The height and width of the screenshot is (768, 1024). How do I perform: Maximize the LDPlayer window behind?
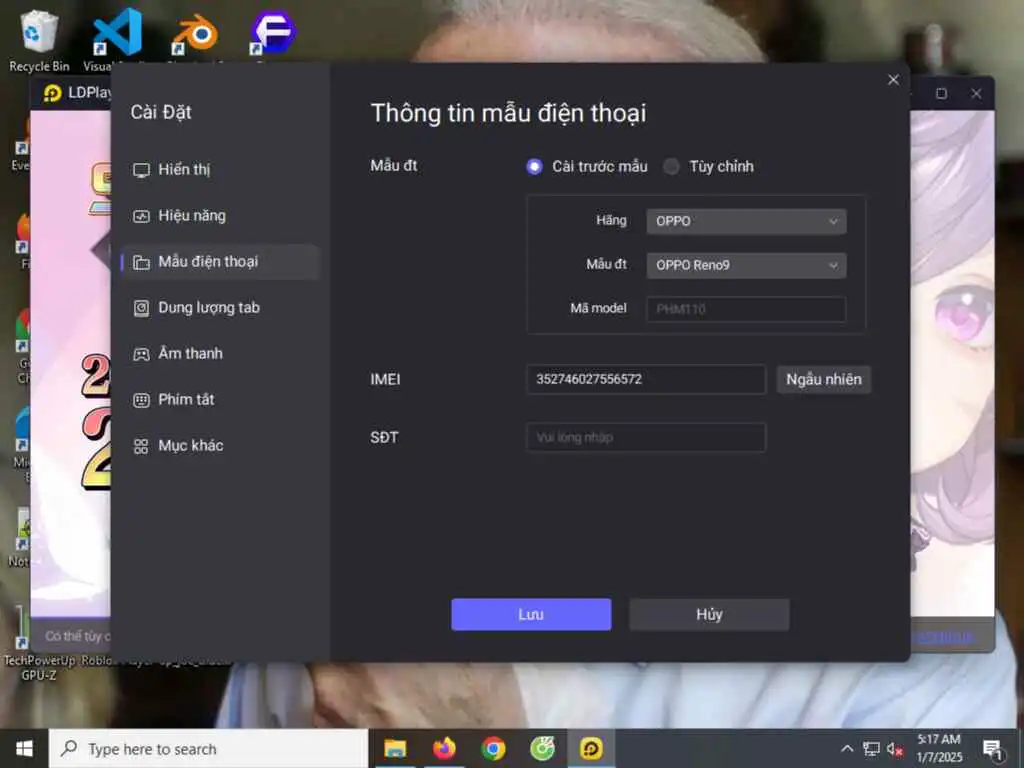click(x=941, y=93)
